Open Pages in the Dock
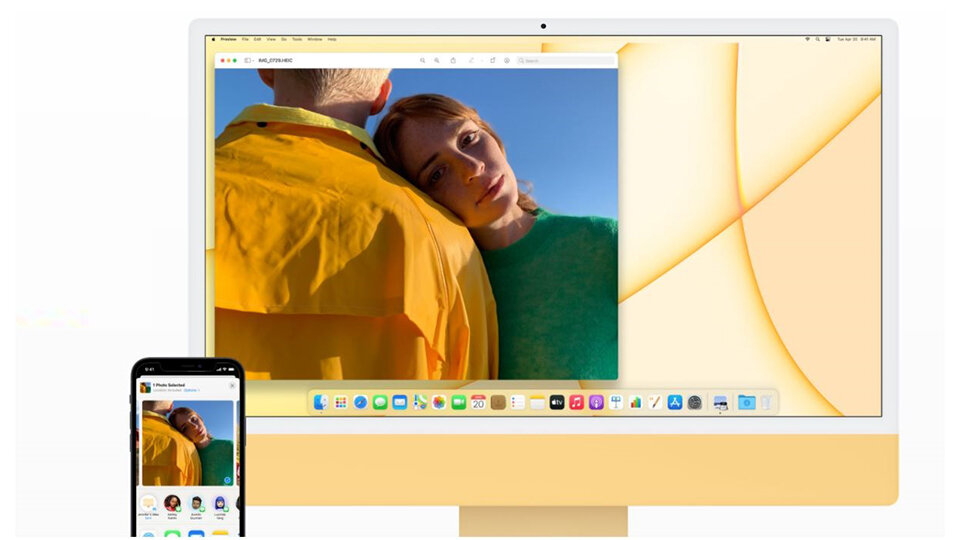The height and width of the screenshot is (540, 960). [x=655, y=402]
